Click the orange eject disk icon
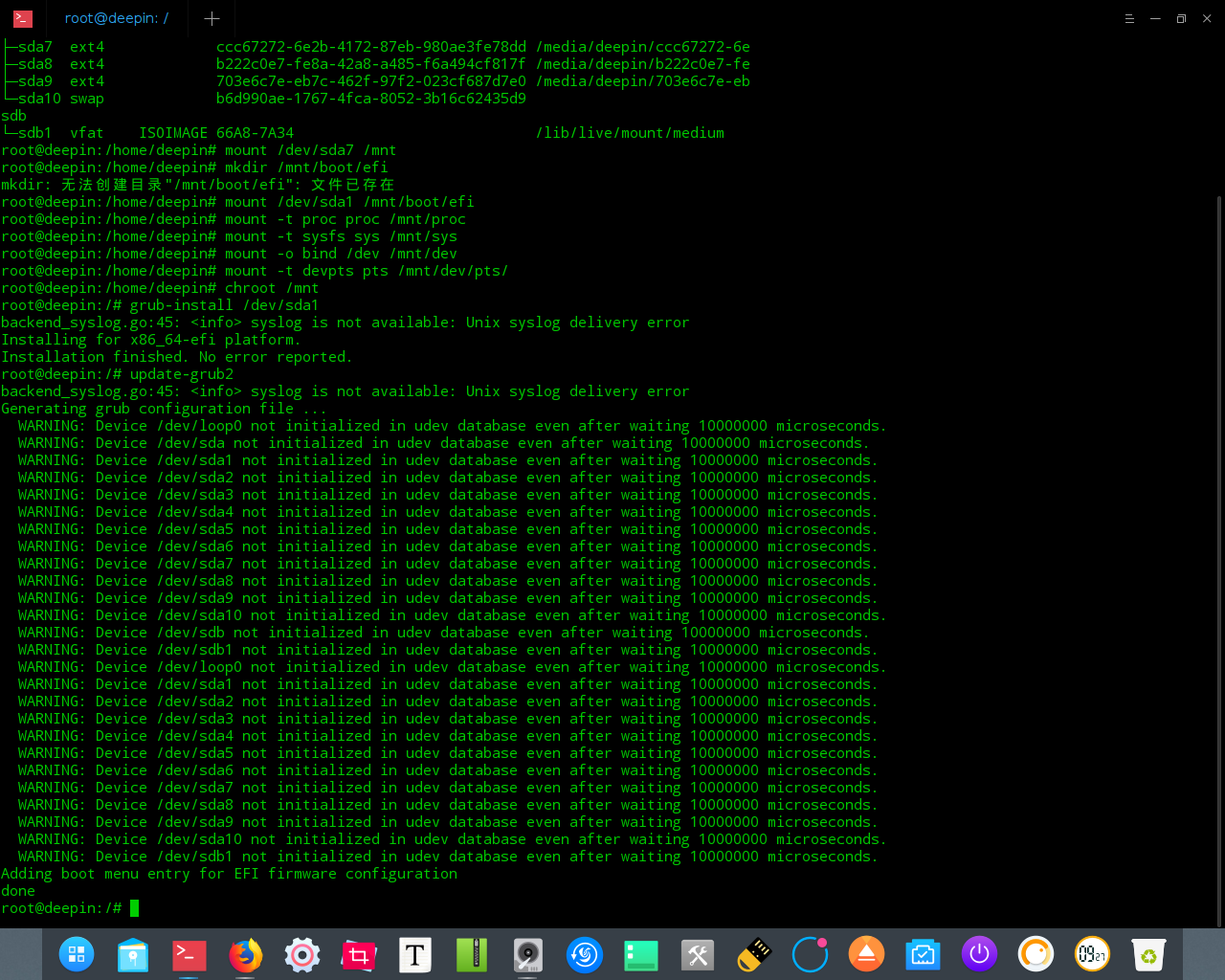 point(866,954)
